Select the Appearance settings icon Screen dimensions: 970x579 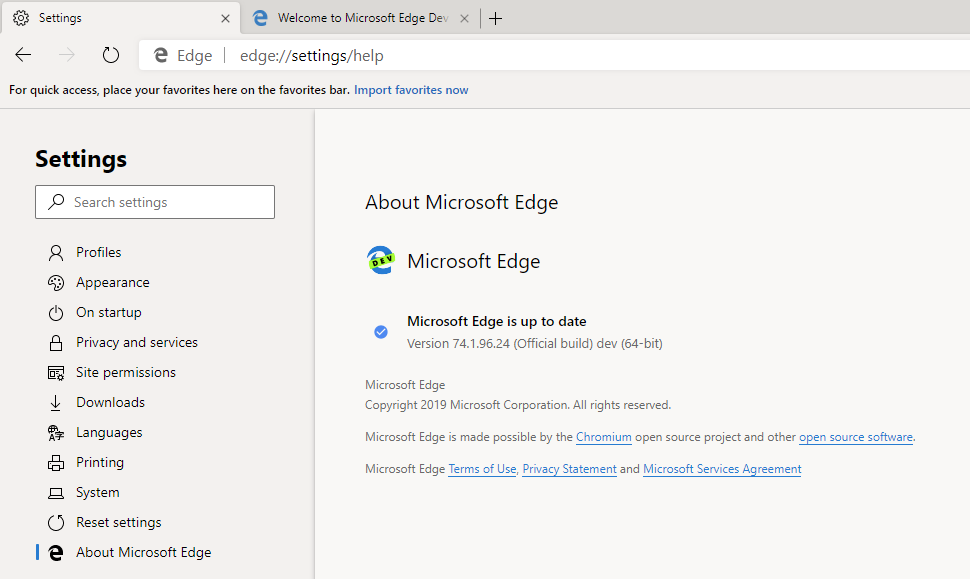click(57, 282)
